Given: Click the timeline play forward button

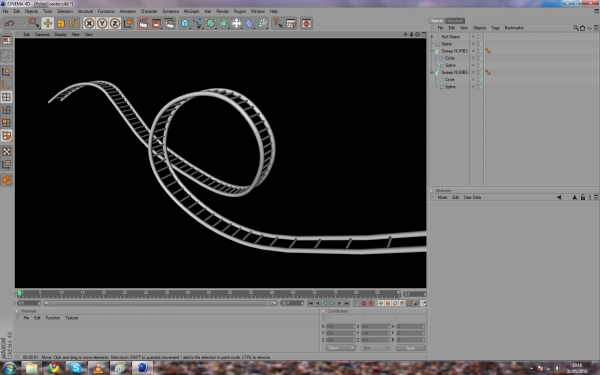Looking at the screenshot, I should (x=332, y=303).
